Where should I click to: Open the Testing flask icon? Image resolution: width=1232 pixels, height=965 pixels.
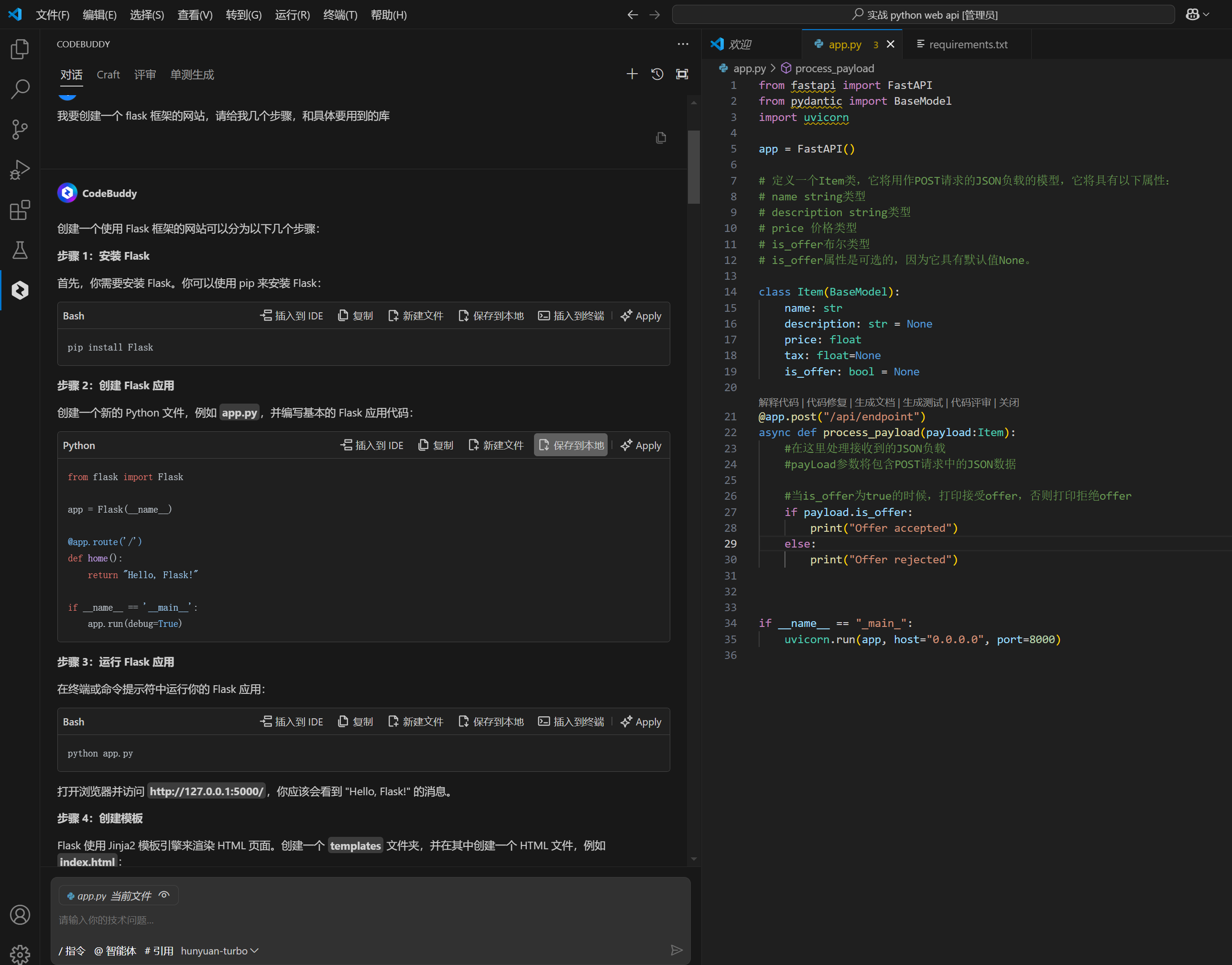(x=20, y=250)
